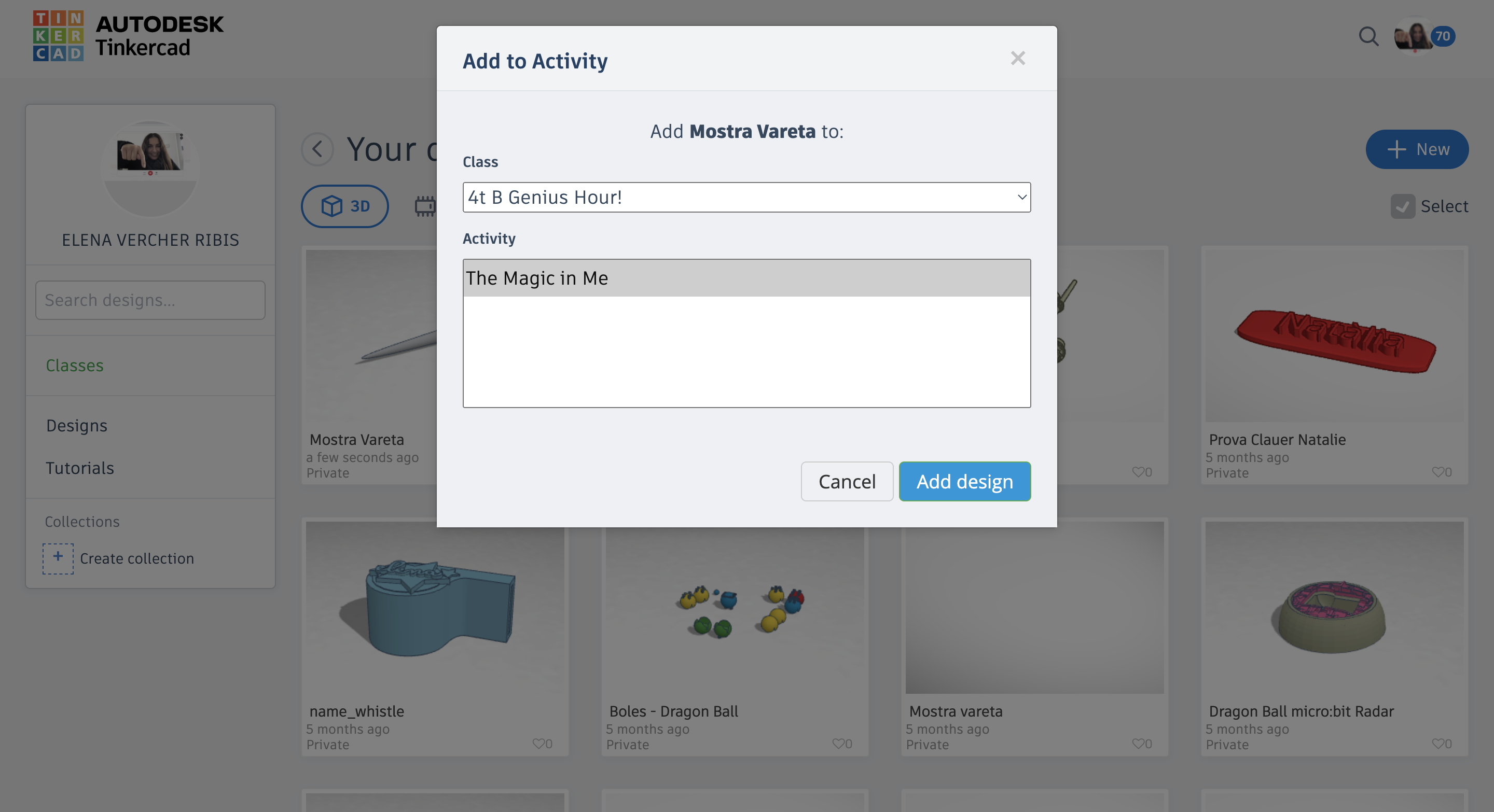Viewport: 1494px width, 812px height.
Task: Go to Tutorials in sidebar
Action: [x=80, y=468]
